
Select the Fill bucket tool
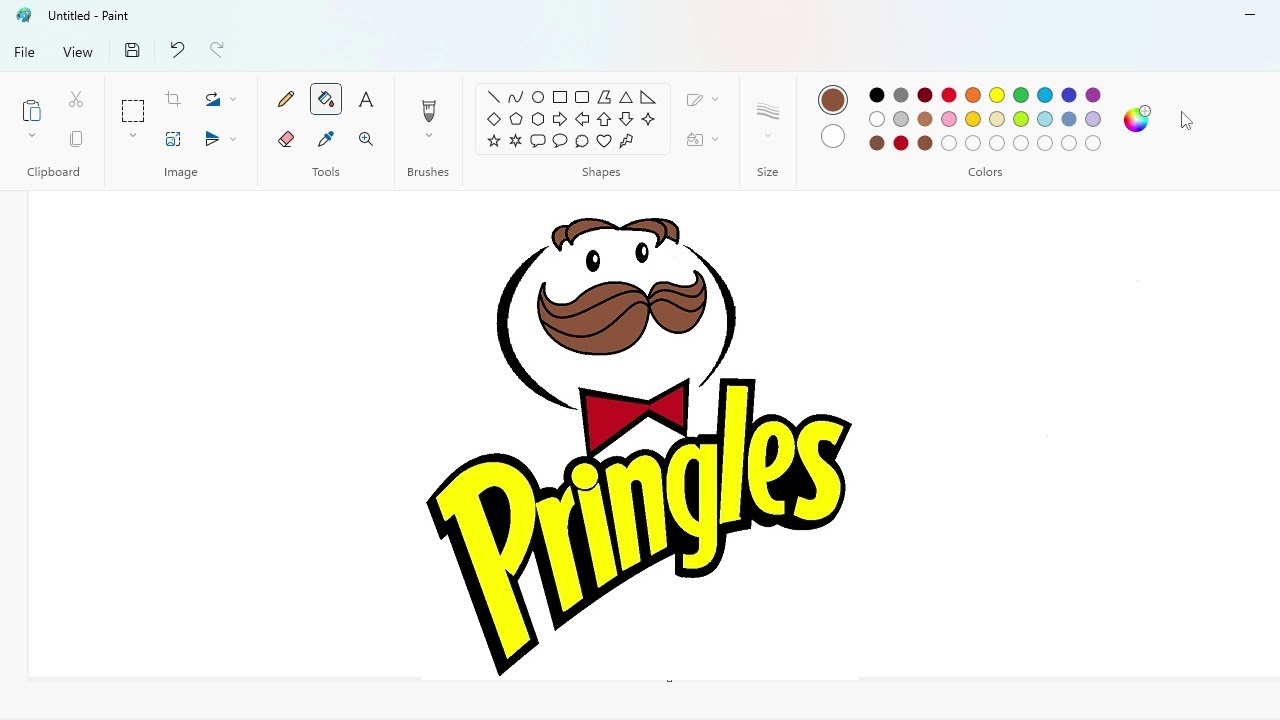click(x=326, y=99)
